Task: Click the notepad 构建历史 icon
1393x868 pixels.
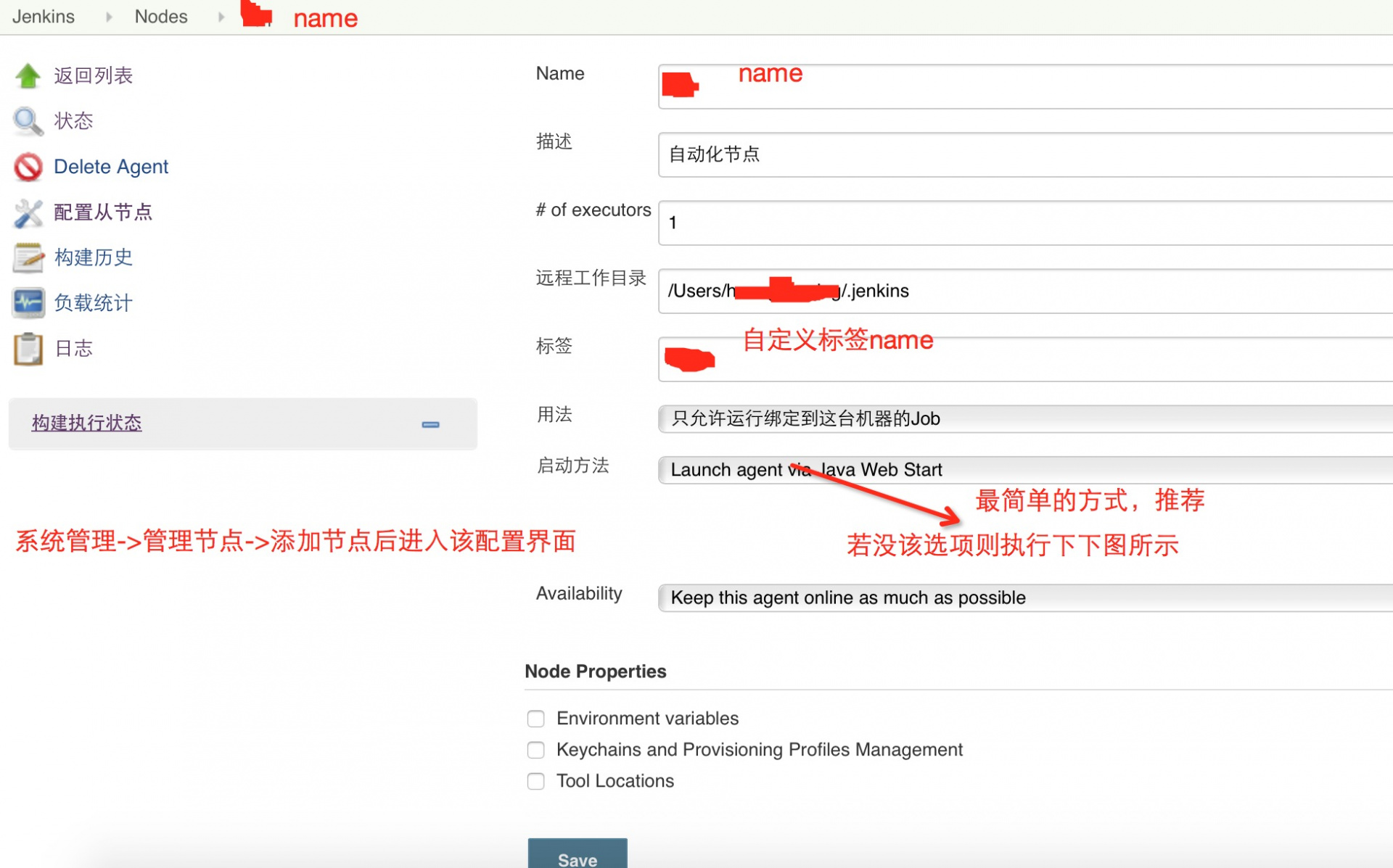Action: [x=28, y=257]
